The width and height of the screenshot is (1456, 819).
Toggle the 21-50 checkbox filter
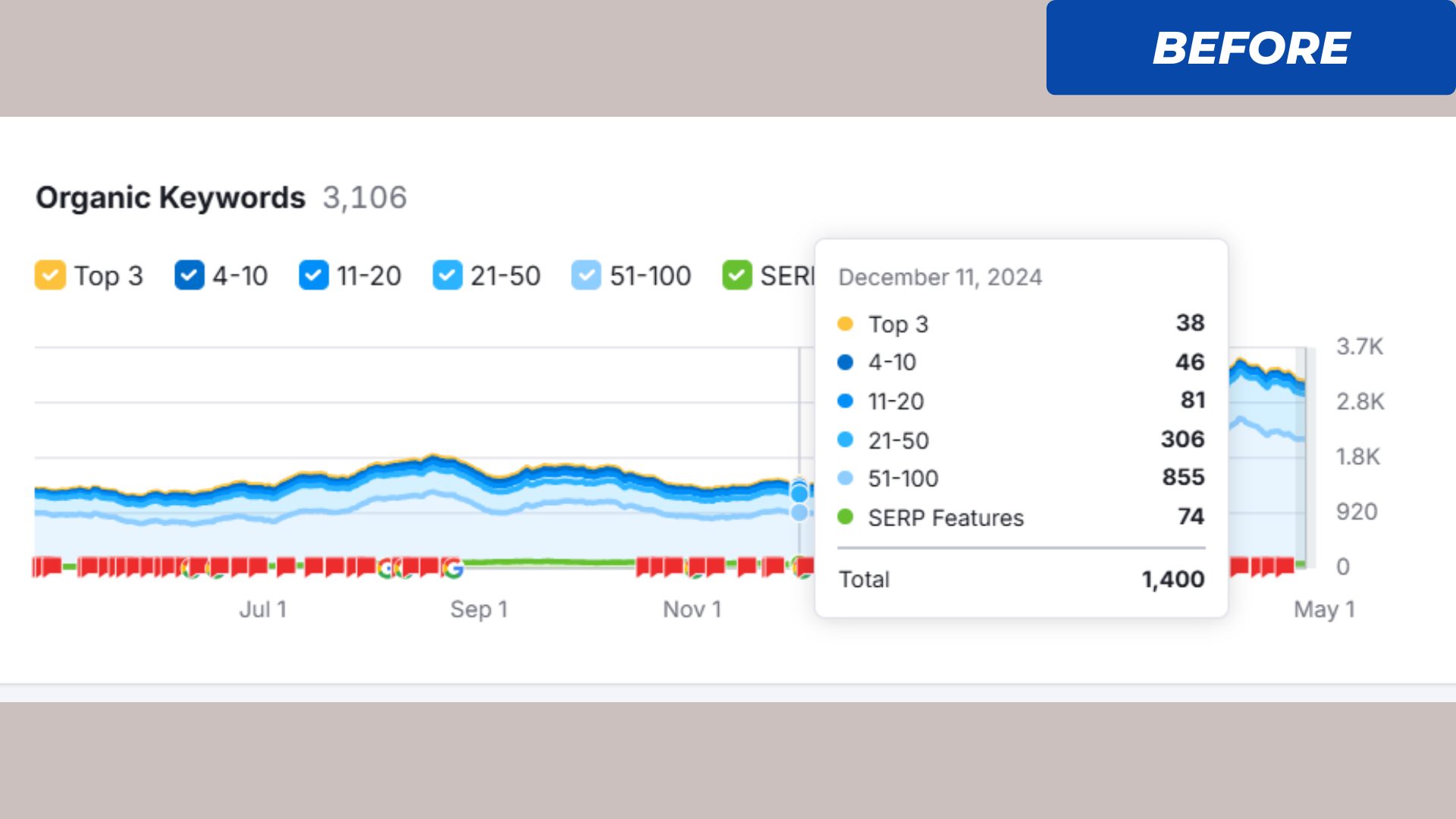point(447,275)
